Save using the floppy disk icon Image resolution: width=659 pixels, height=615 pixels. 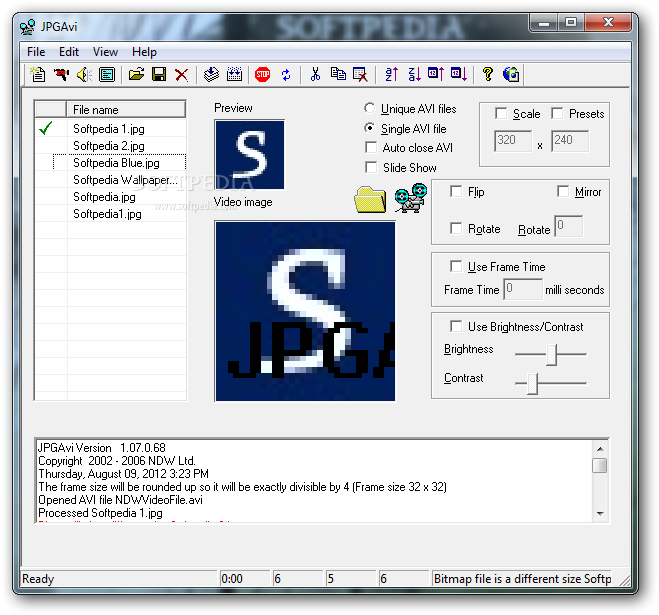159,75
